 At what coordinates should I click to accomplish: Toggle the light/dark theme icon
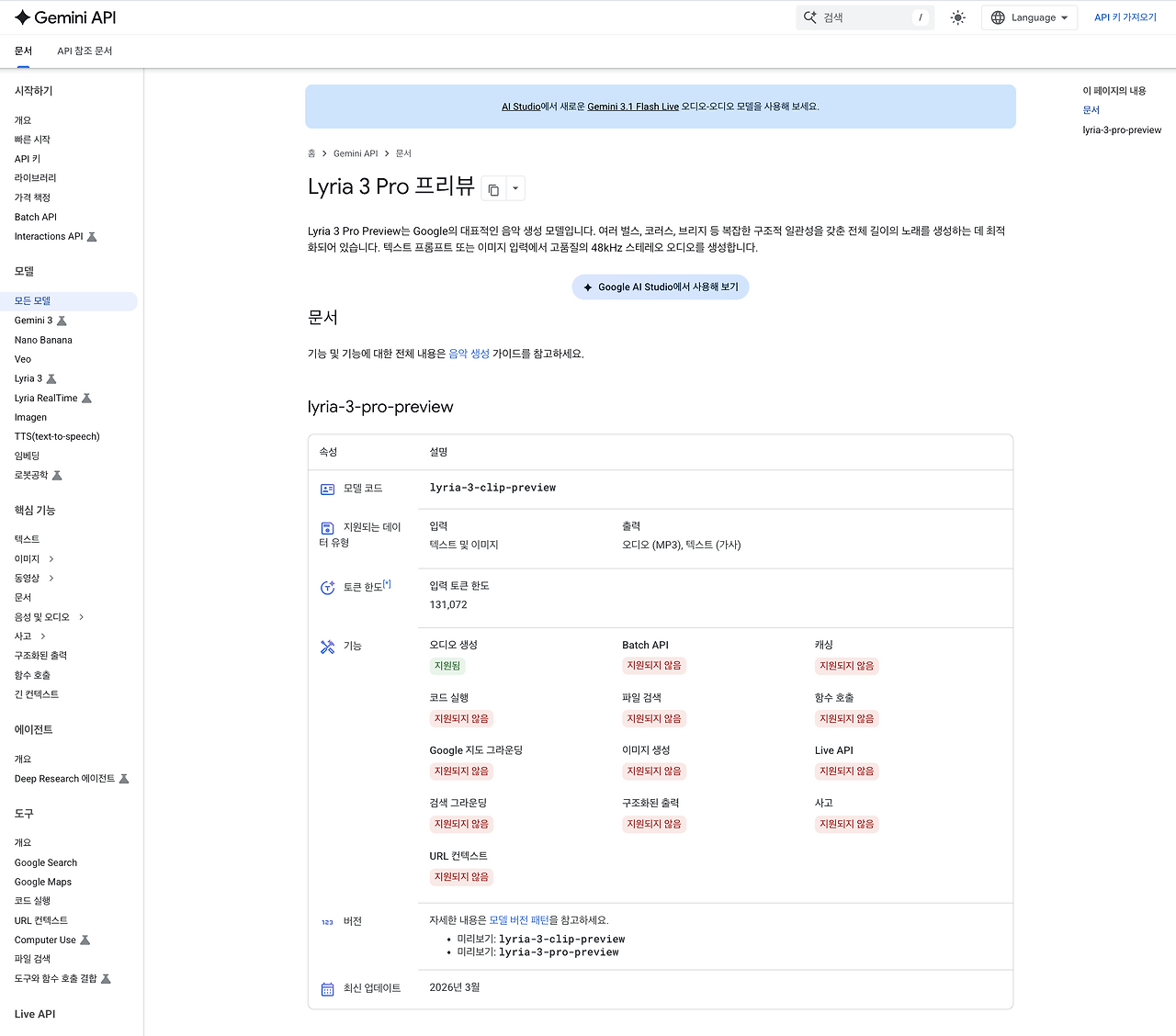(x=958, y=17)
